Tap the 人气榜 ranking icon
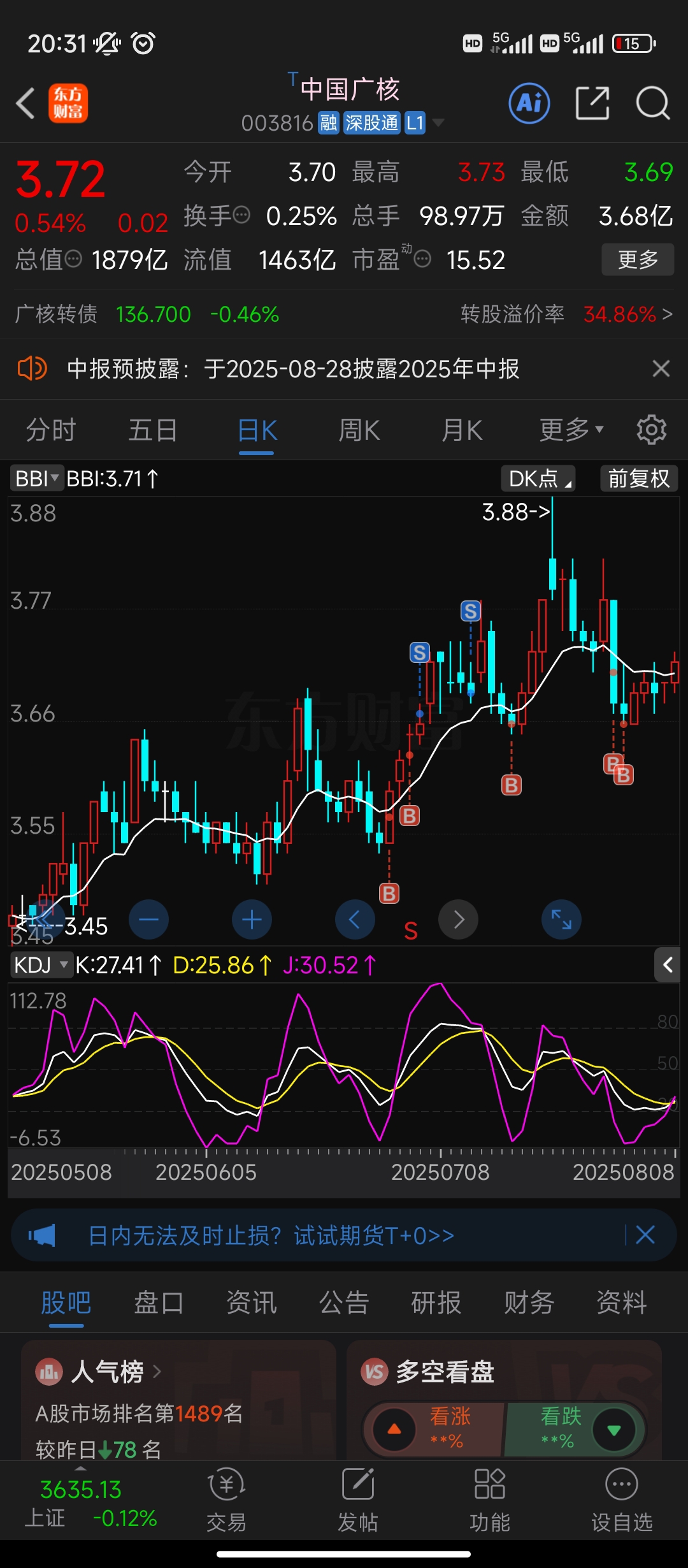The height and width of the screenshot is (1568, 688). point(49,1372)
